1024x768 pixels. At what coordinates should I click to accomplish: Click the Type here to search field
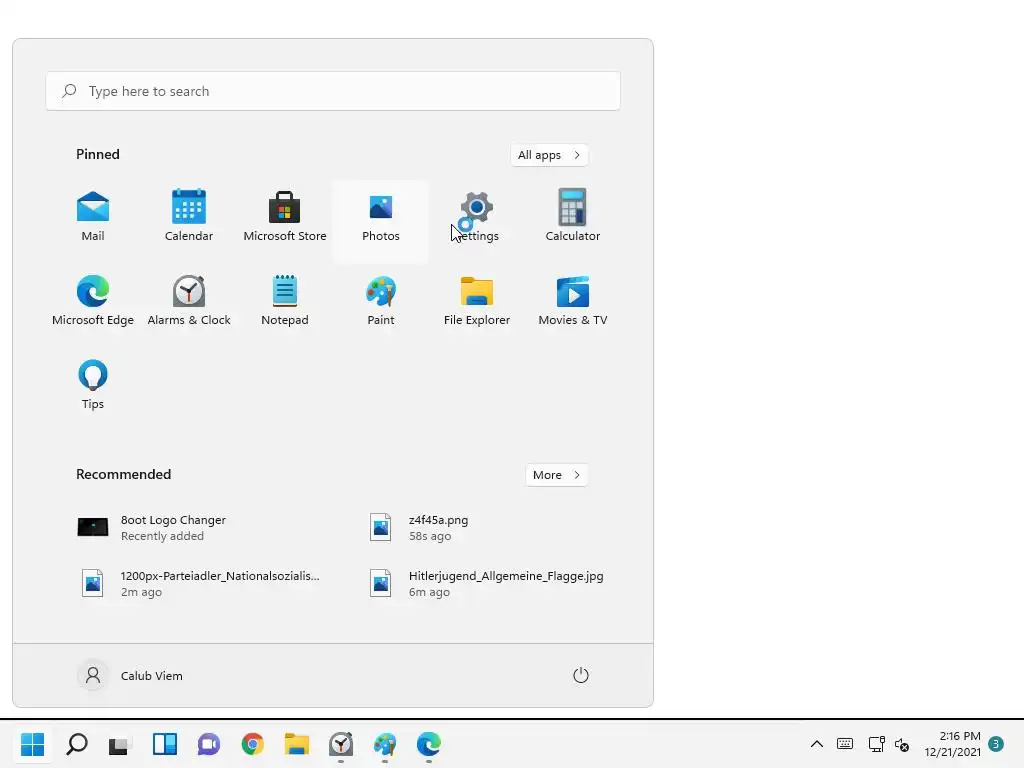coord(333,91)
